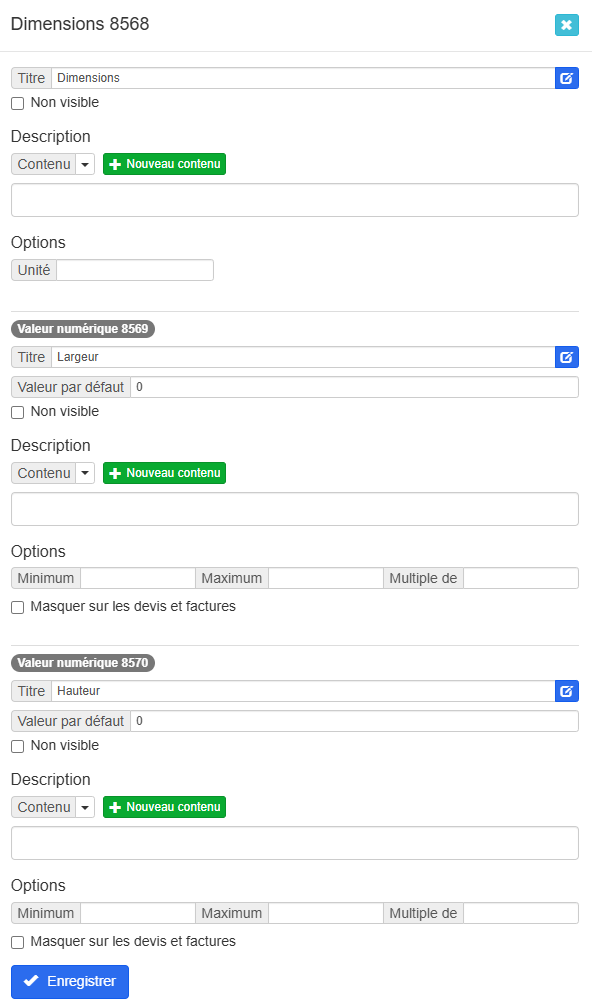The width and height of the screenshot is (592, 1006).
Task: Tick Masquer sur les devis for Largeur
Action: (18, 607)
